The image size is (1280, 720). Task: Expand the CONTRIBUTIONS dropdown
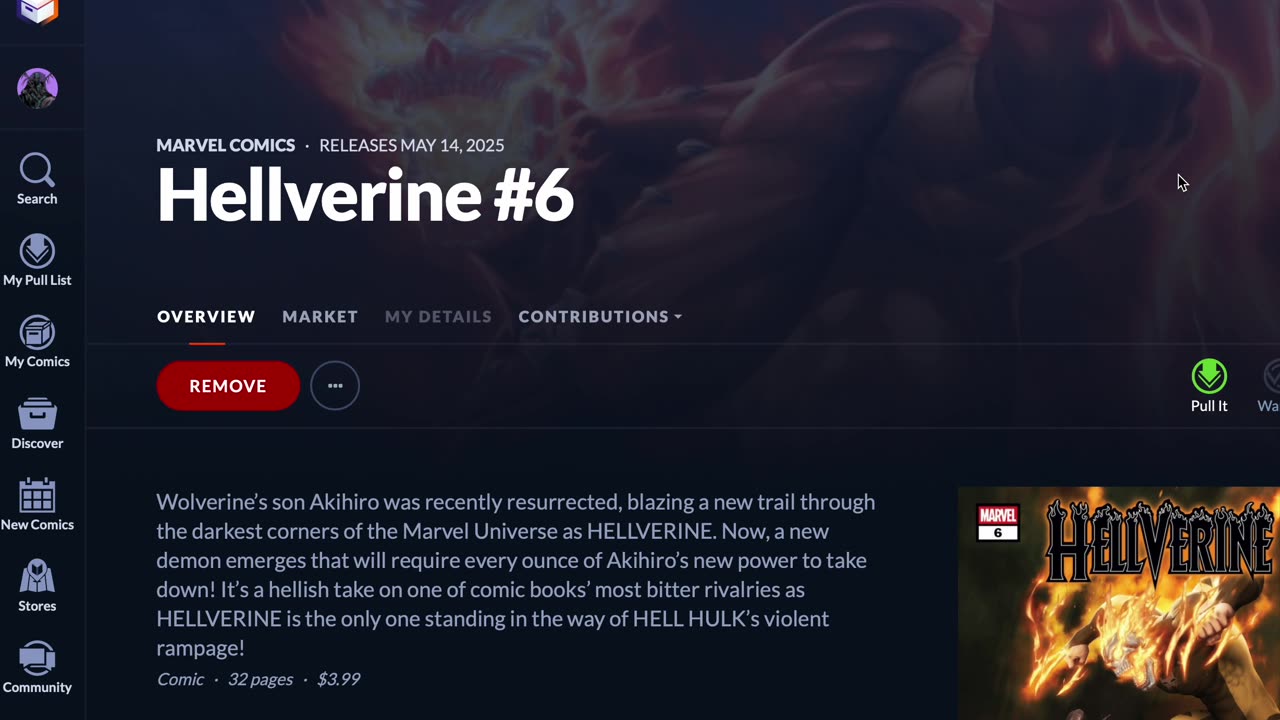click(x=600, y=317)
